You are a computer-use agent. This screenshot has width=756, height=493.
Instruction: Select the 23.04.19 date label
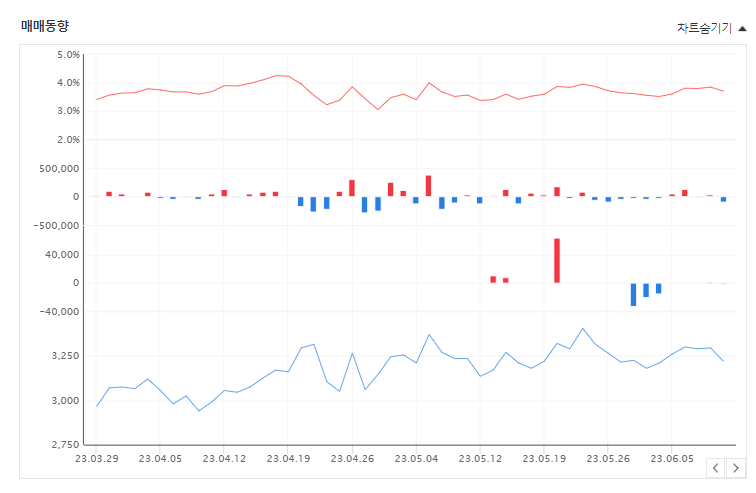pos(288,458)
